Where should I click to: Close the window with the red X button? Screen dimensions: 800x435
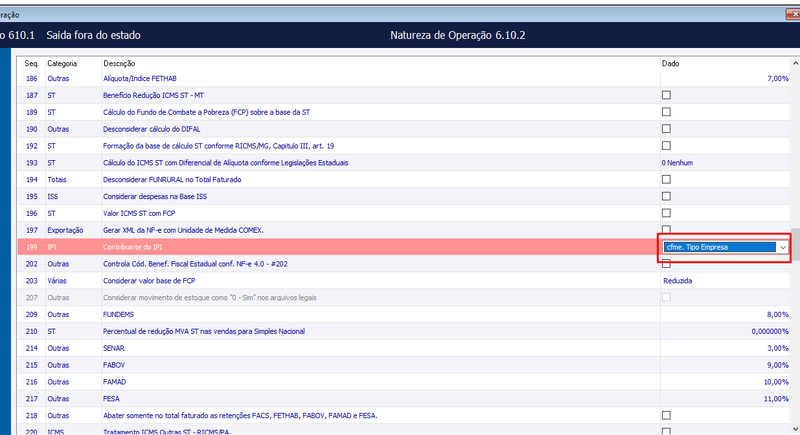(793, 15)
